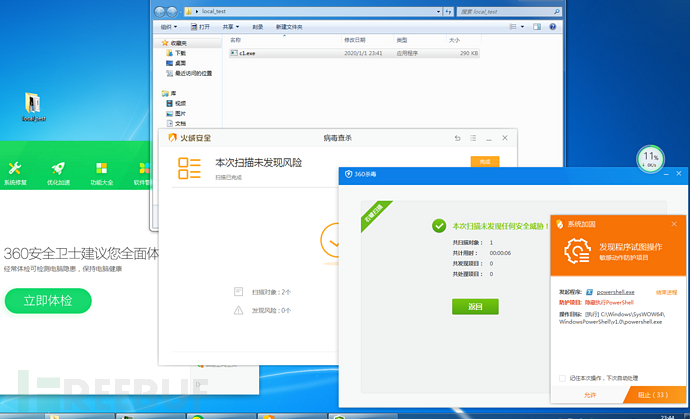Click the green 返回 button in 360杀毒
The width and height of the screenshot is (690, 419).
click(475, 307)
